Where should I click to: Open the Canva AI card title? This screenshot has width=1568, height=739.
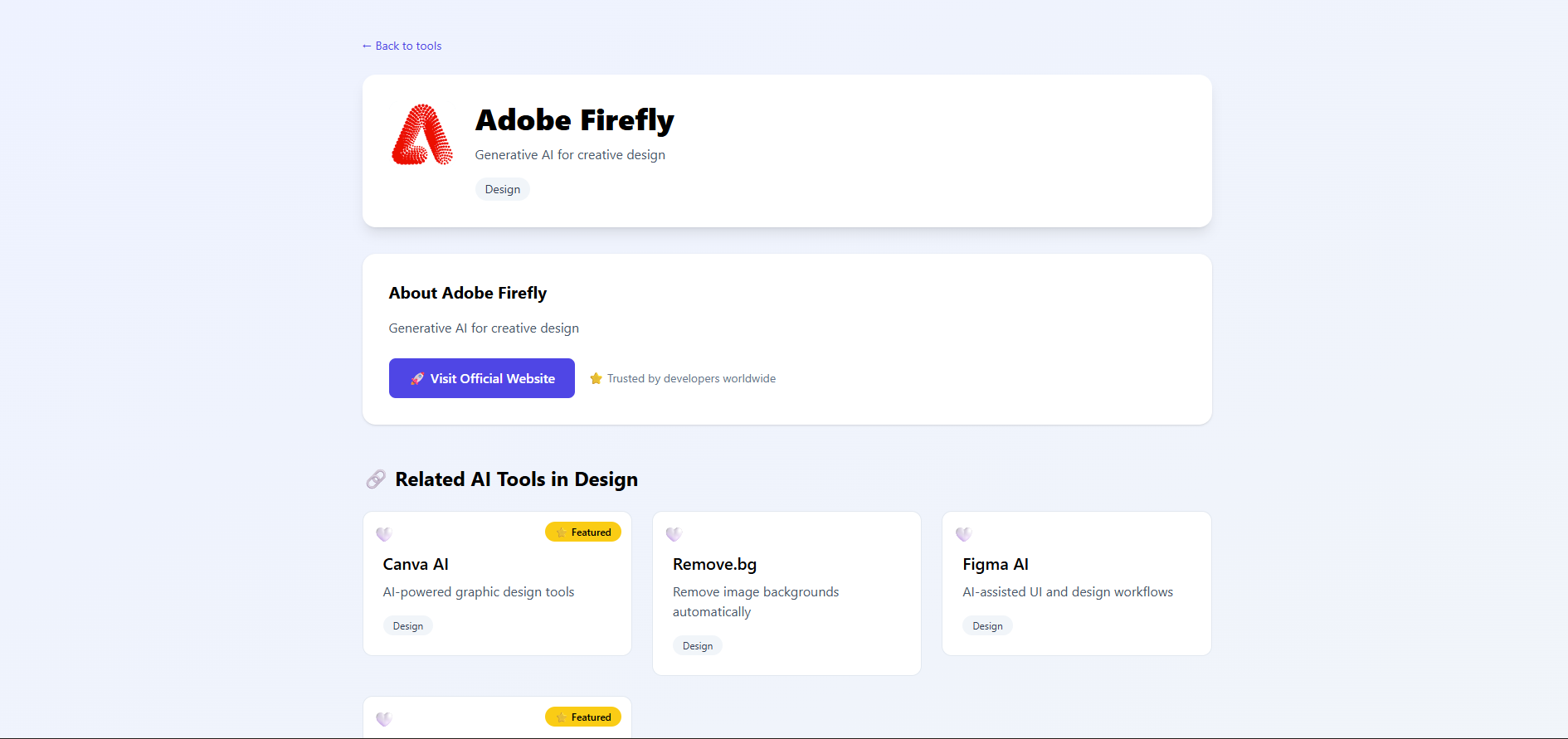(416, 564)
